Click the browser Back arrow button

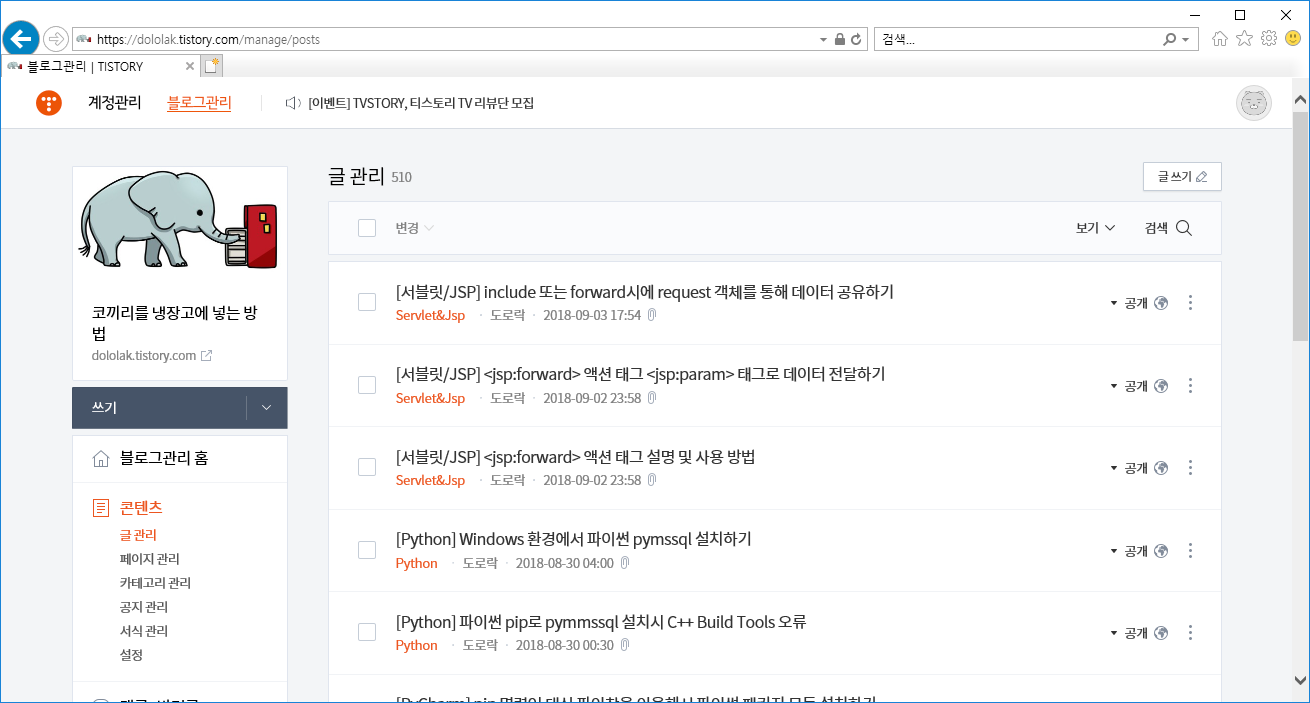(20, 39)
